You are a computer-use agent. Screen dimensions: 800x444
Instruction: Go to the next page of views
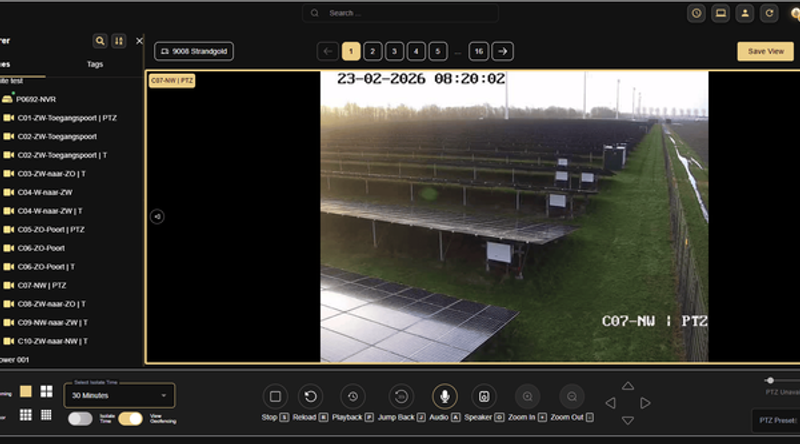(503, 51)
